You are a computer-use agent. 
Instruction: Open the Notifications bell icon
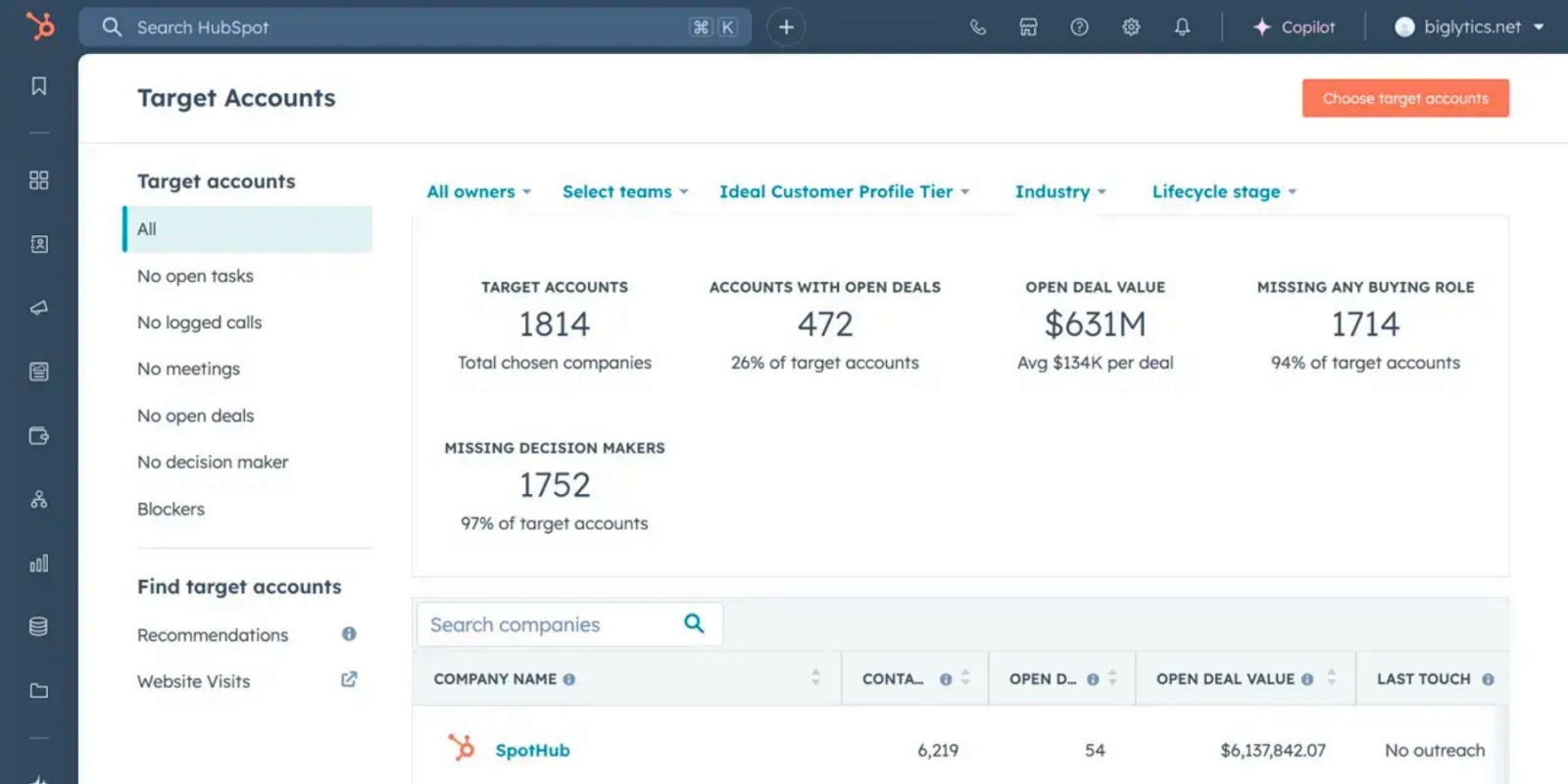coord(1182,27)
